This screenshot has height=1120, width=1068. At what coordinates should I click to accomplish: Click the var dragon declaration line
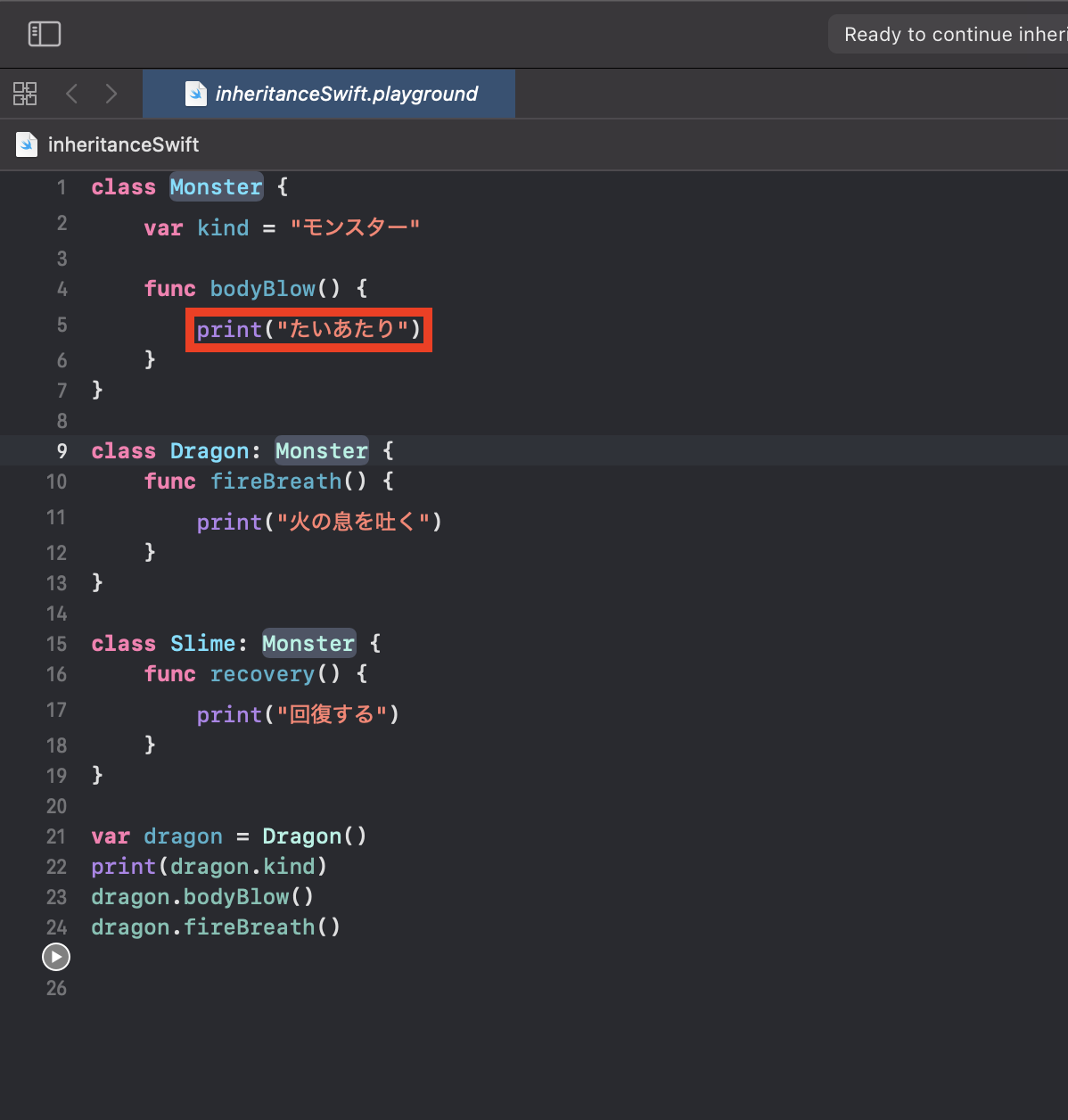click(x=229, y=836)
